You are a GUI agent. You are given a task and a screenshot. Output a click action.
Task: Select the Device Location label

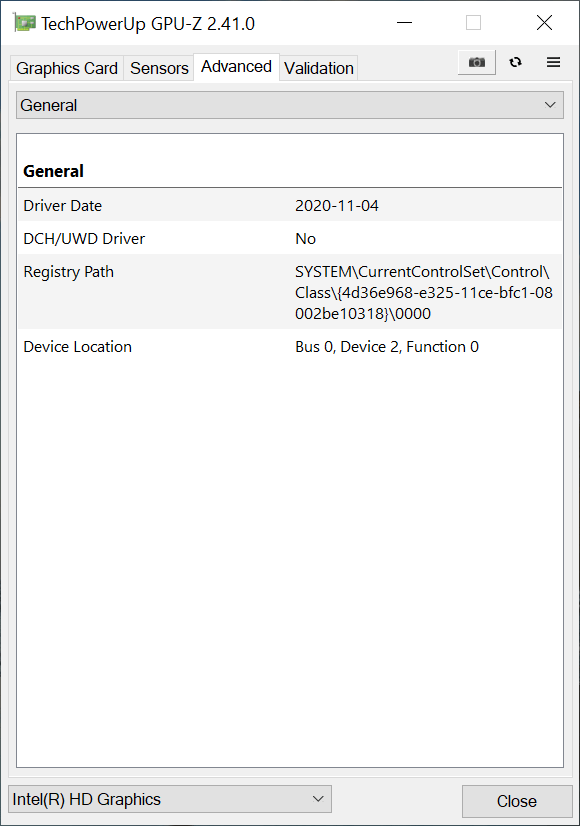pyautogui.click(x=77, y=347)
